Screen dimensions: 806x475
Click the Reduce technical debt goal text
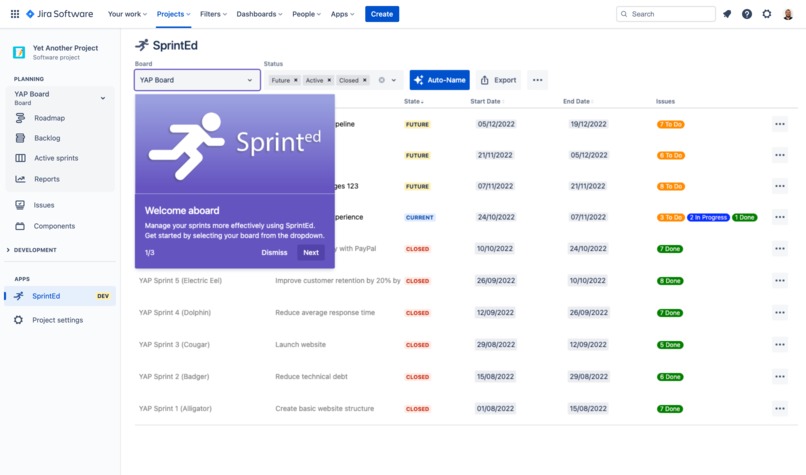point(311,376)
